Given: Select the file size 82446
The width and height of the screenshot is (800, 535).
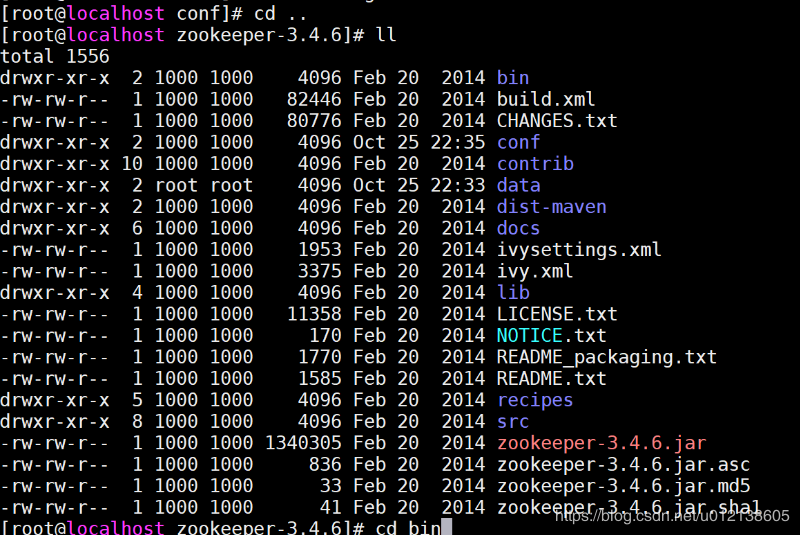Looking at the screenshot, I should (x=314, y=99).
